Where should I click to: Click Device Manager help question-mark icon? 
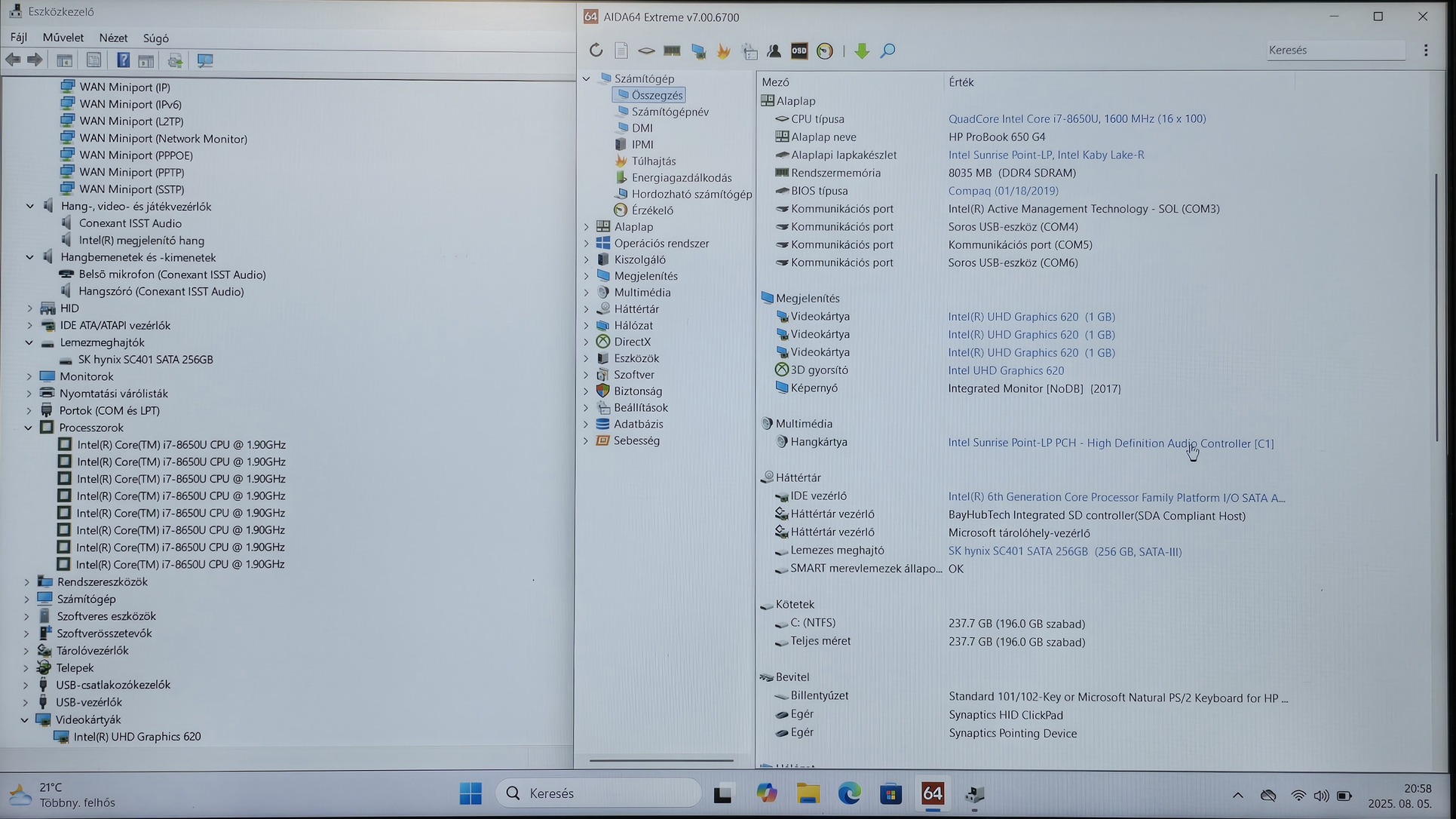pos(123,60)
